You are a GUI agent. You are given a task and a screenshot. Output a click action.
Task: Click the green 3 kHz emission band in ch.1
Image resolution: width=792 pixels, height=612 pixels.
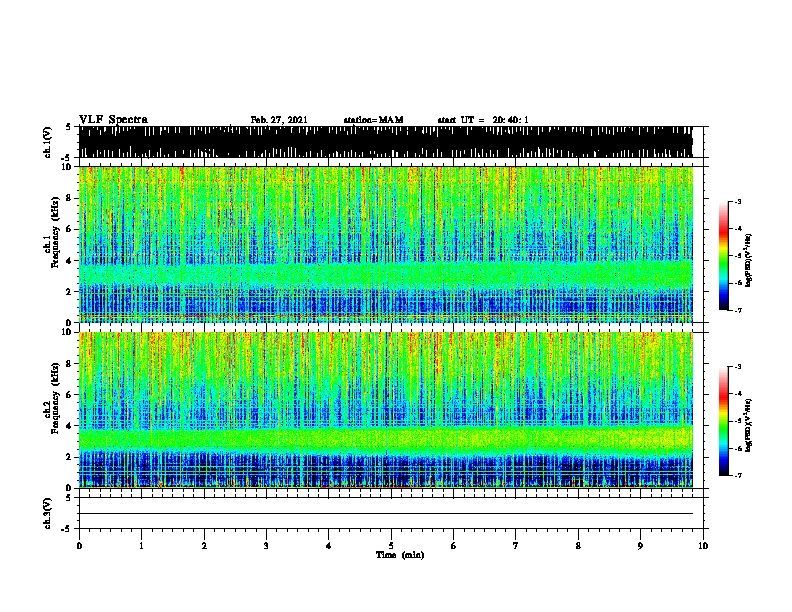click(x=385, y=275)
